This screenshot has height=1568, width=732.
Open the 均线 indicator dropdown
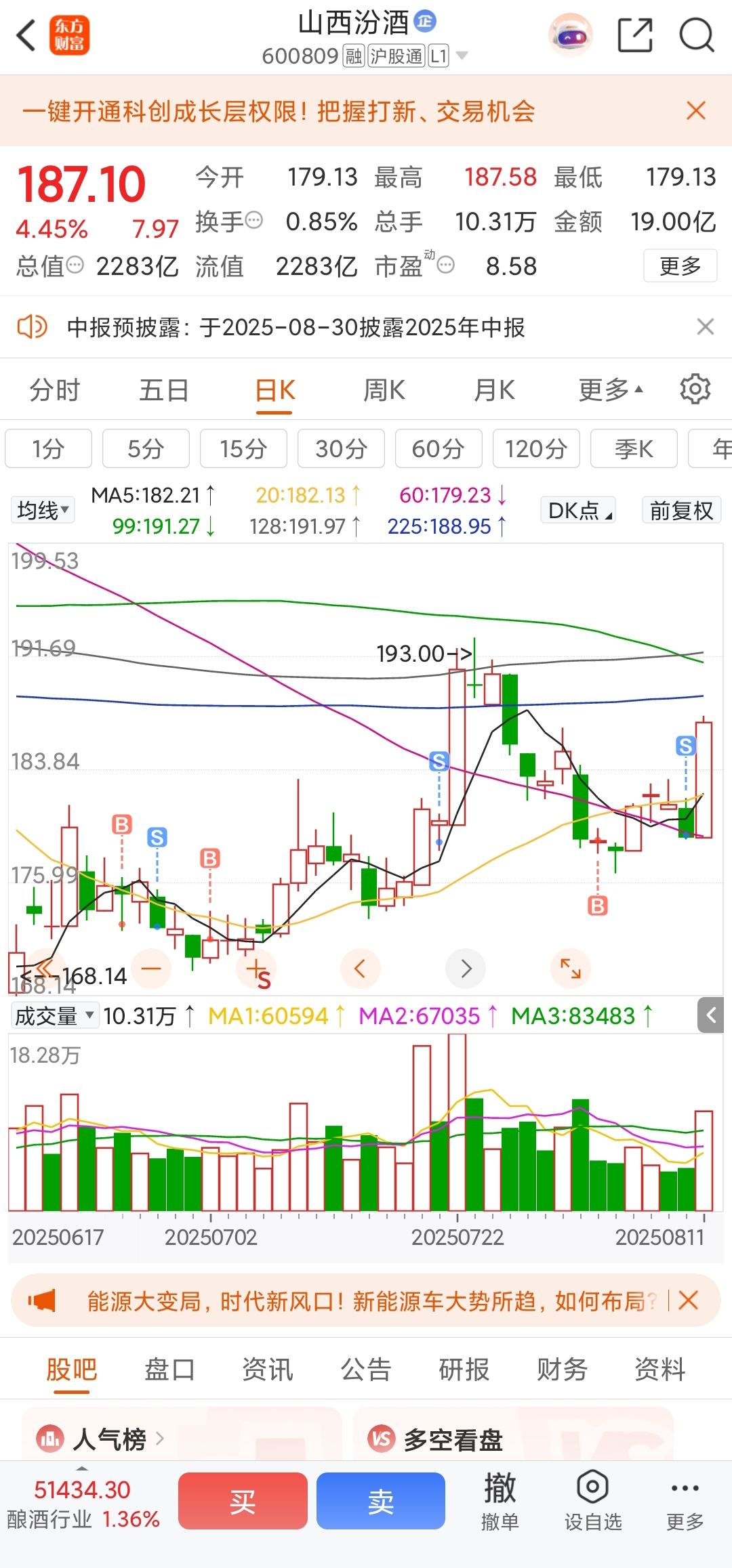tap(43, 510)
